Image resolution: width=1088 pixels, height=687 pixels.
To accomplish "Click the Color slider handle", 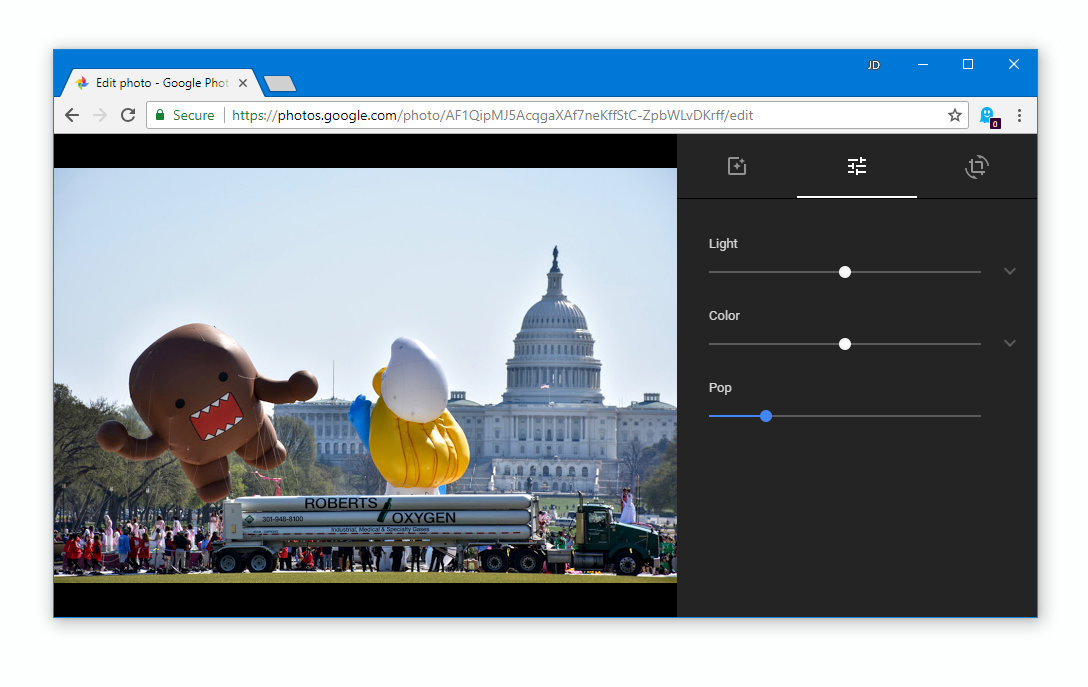I will [844, 344].
